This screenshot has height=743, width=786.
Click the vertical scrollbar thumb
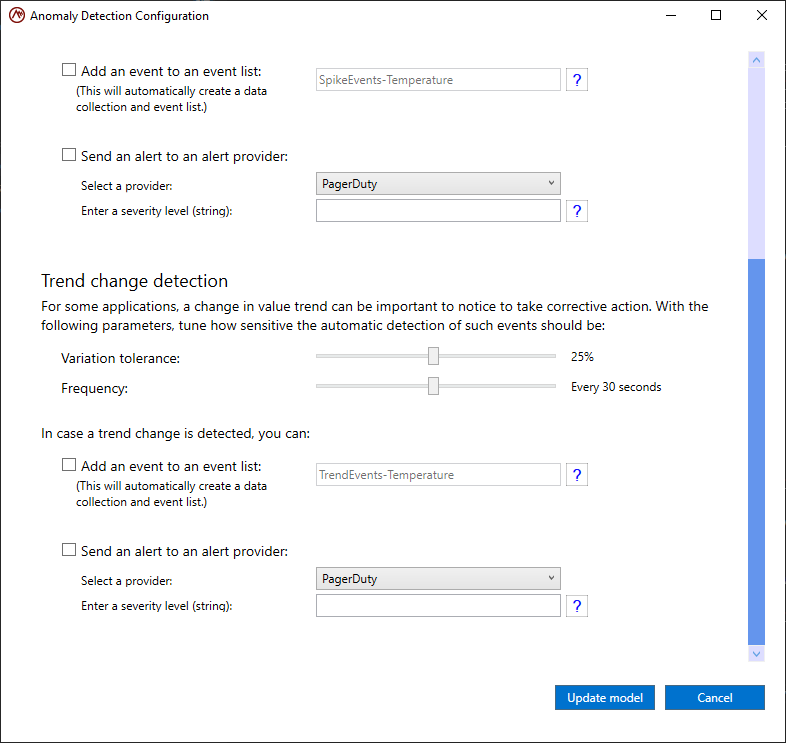point(756,451)
